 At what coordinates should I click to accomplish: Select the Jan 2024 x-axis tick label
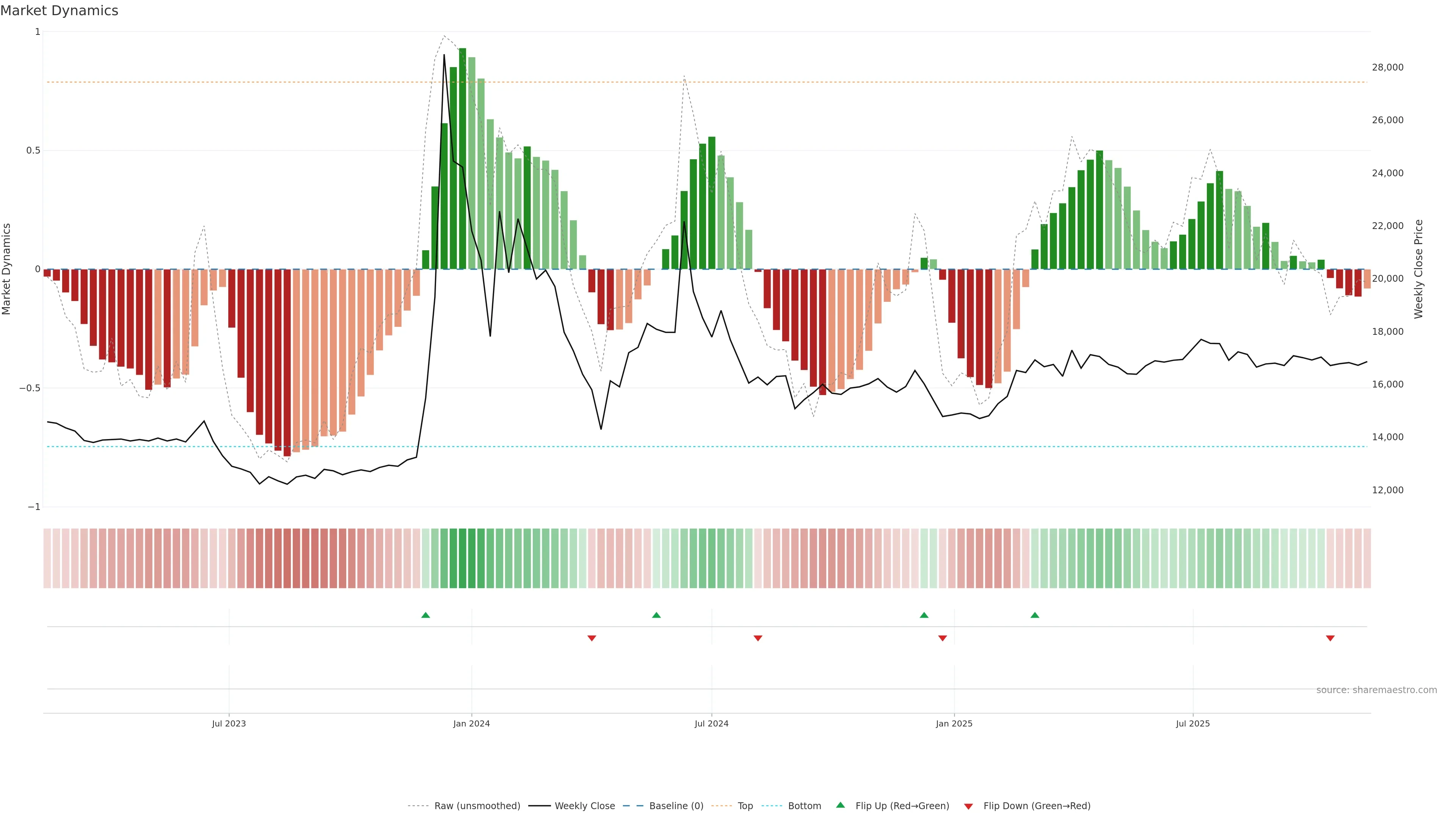471,723
